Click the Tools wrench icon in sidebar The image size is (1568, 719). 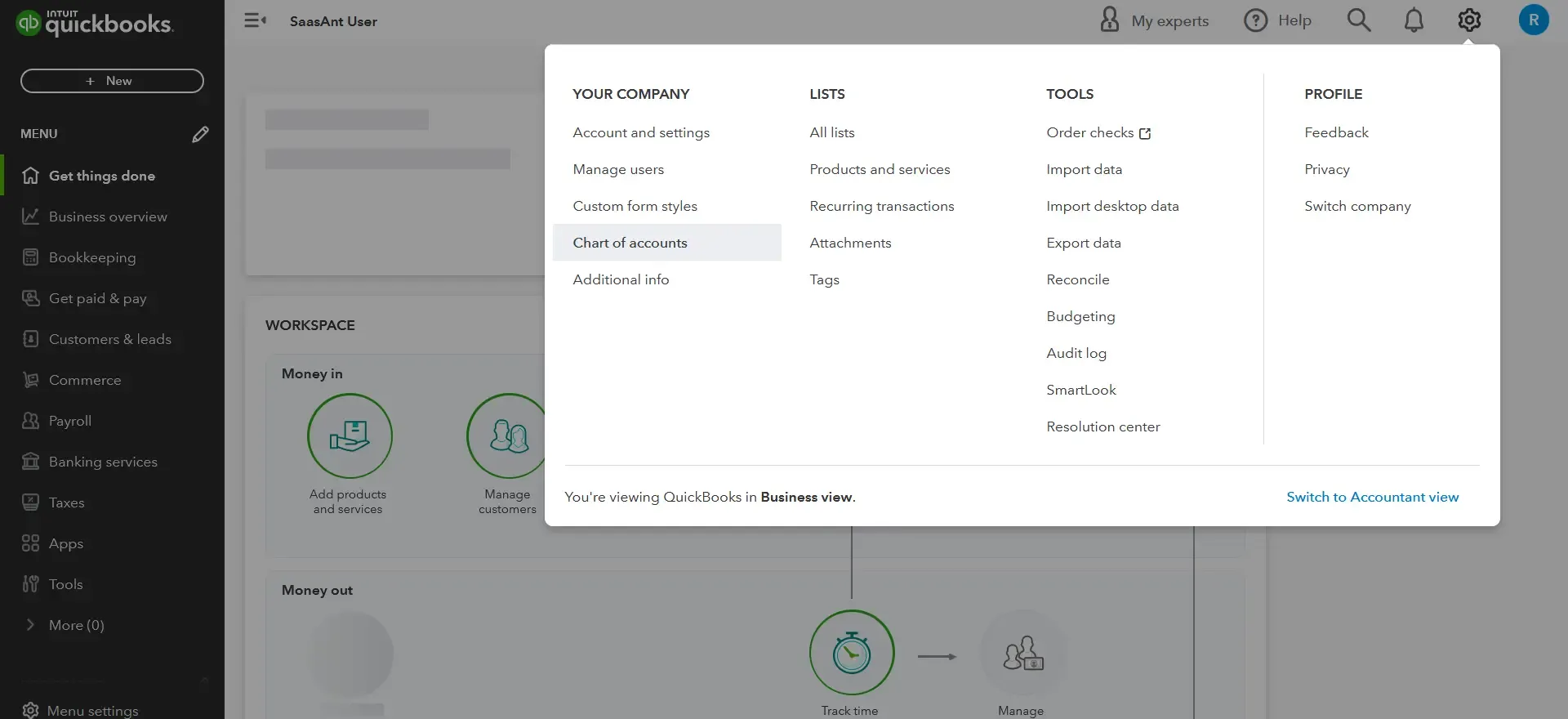tap(30, 584)
